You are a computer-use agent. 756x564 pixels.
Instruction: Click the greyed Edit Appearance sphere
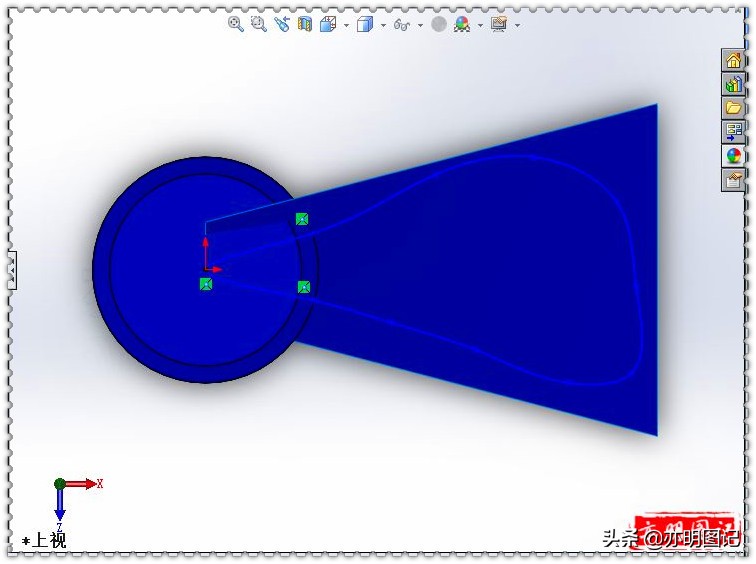click(439, 24)
